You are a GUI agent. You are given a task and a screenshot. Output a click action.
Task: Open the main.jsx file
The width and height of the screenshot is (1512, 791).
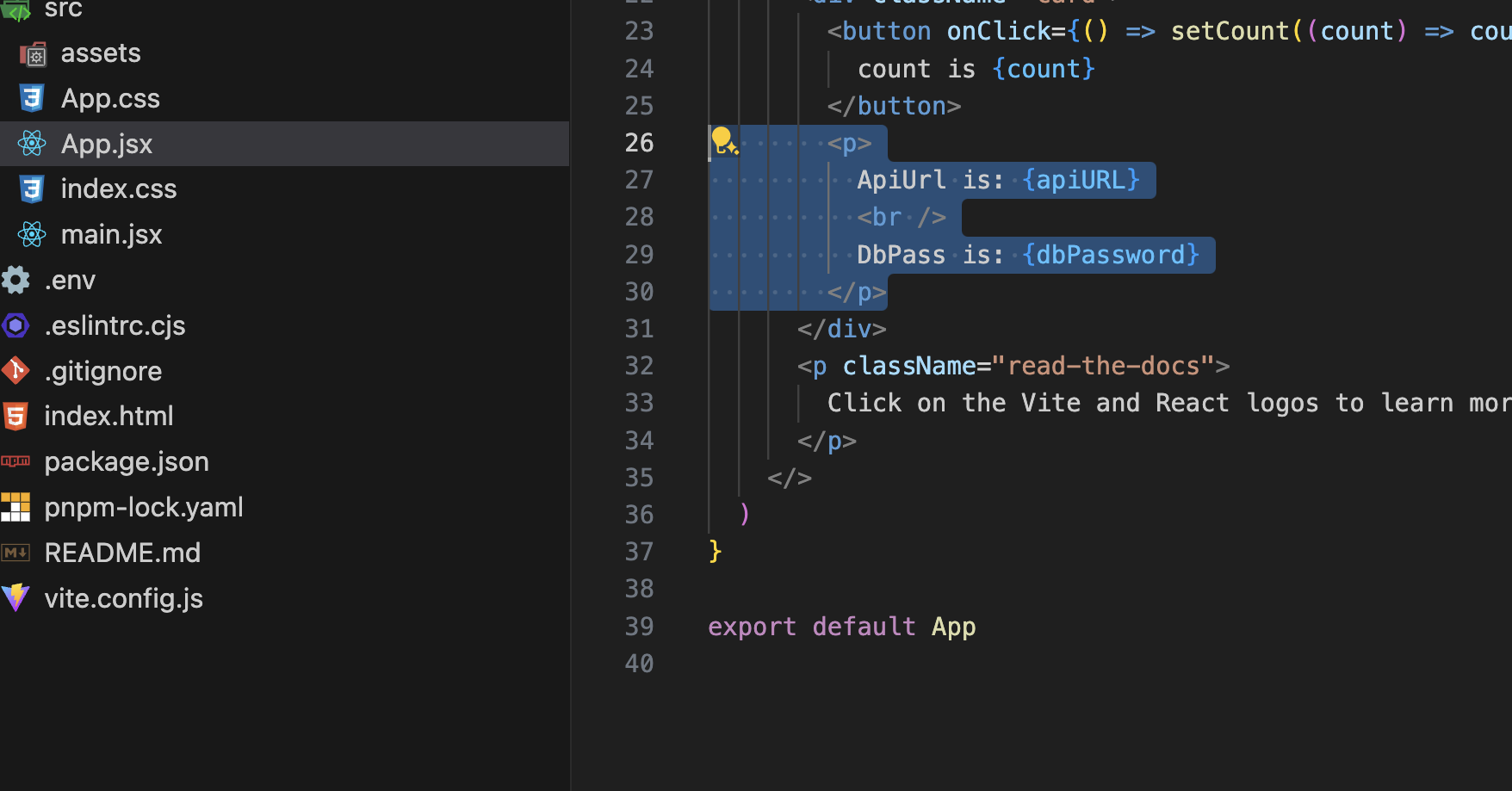[x=112, y=234]
